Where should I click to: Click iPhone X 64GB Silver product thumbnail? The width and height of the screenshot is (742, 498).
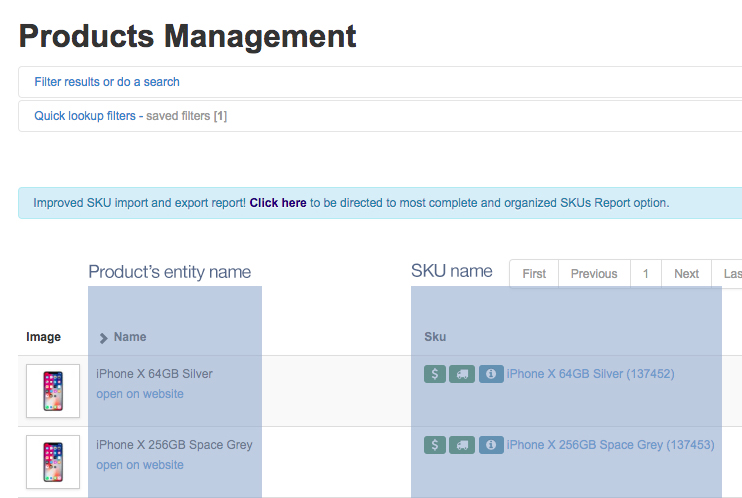tap(53, 391)
